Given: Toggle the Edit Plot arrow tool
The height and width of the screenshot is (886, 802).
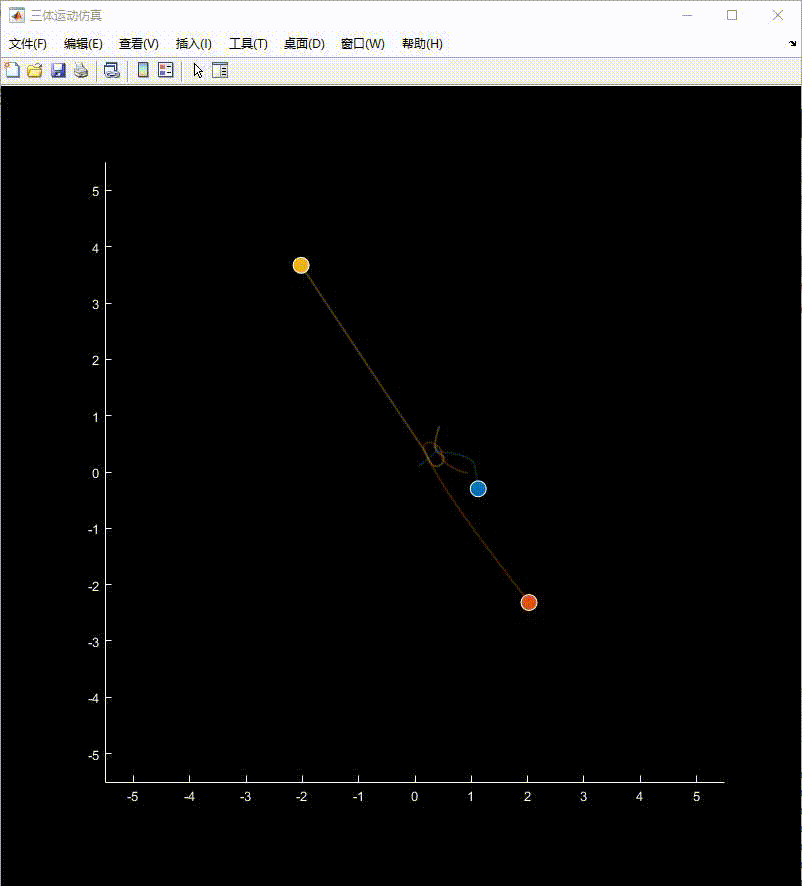Looking at the screenshot, I should (198, 71).
